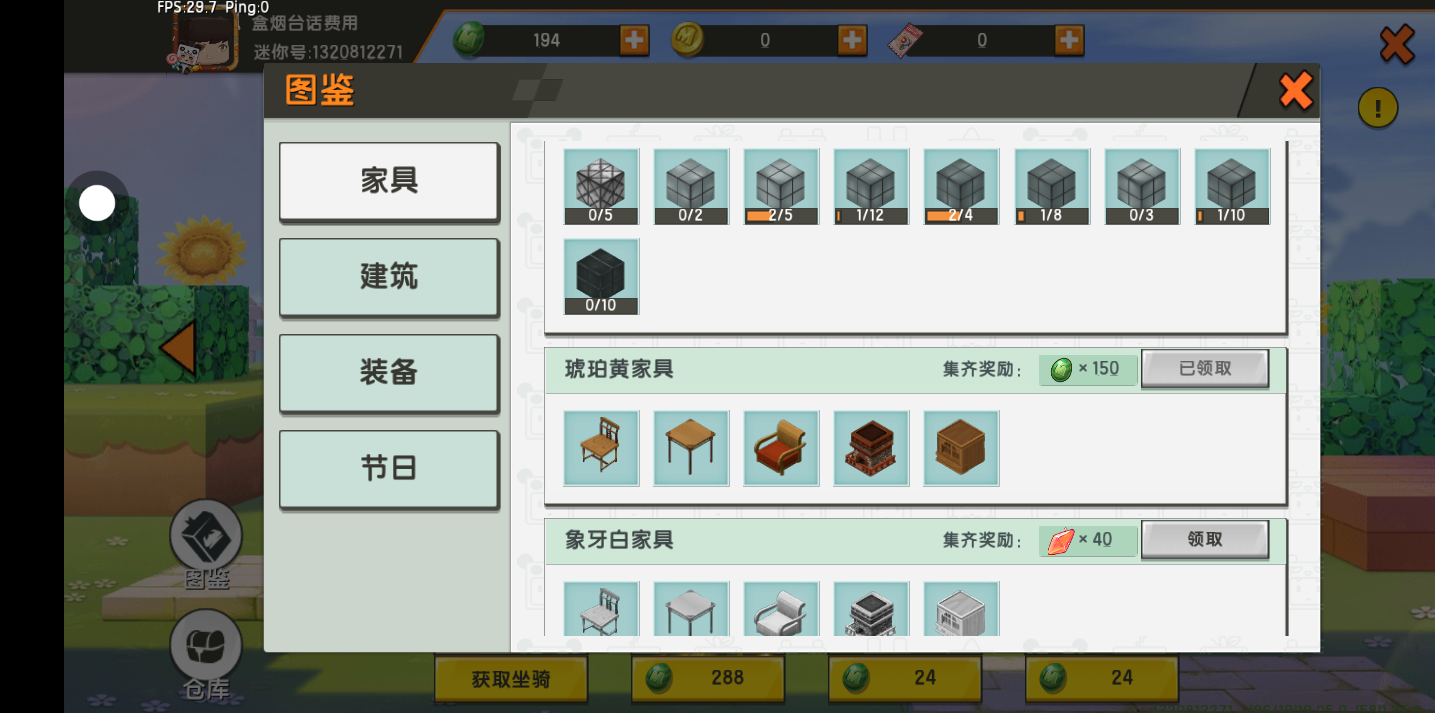Select the amber square table thumbnail
The height and width of the screenshot is (713, 1435).
(x=691, y=448)
